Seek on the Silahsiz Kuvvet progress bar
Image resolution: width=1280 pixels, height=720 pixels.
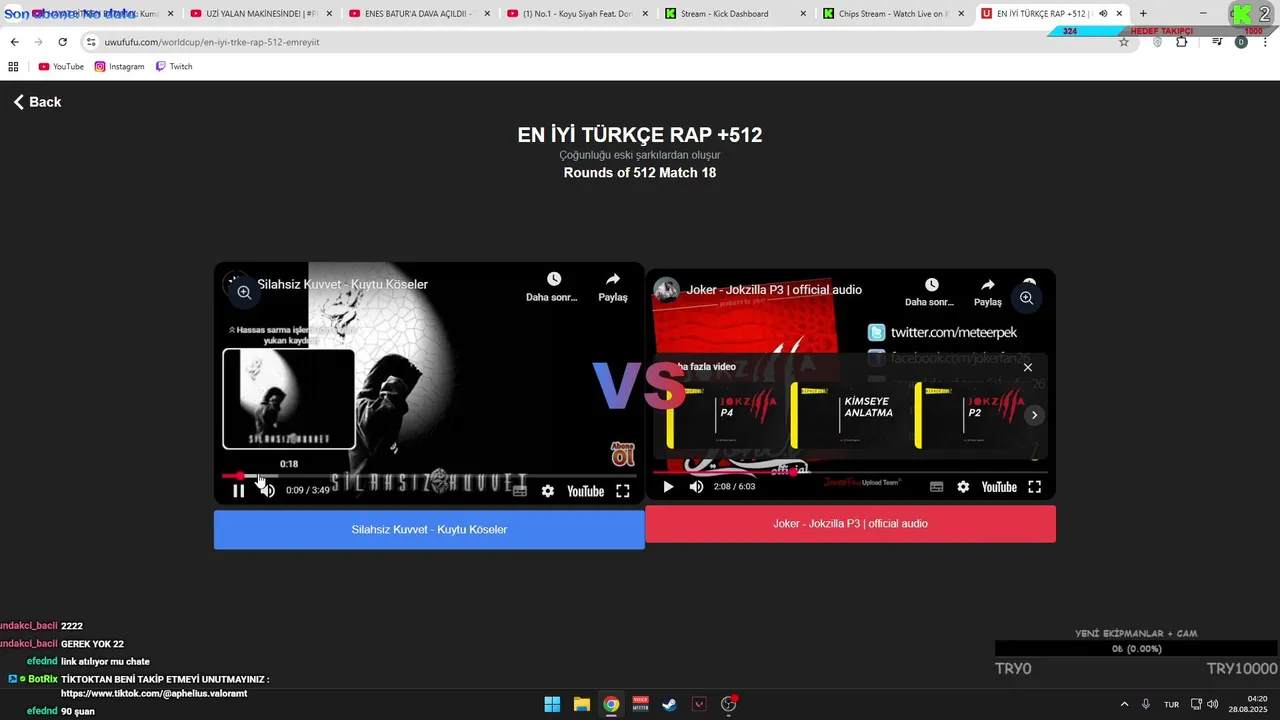click(x=428, y=476)
